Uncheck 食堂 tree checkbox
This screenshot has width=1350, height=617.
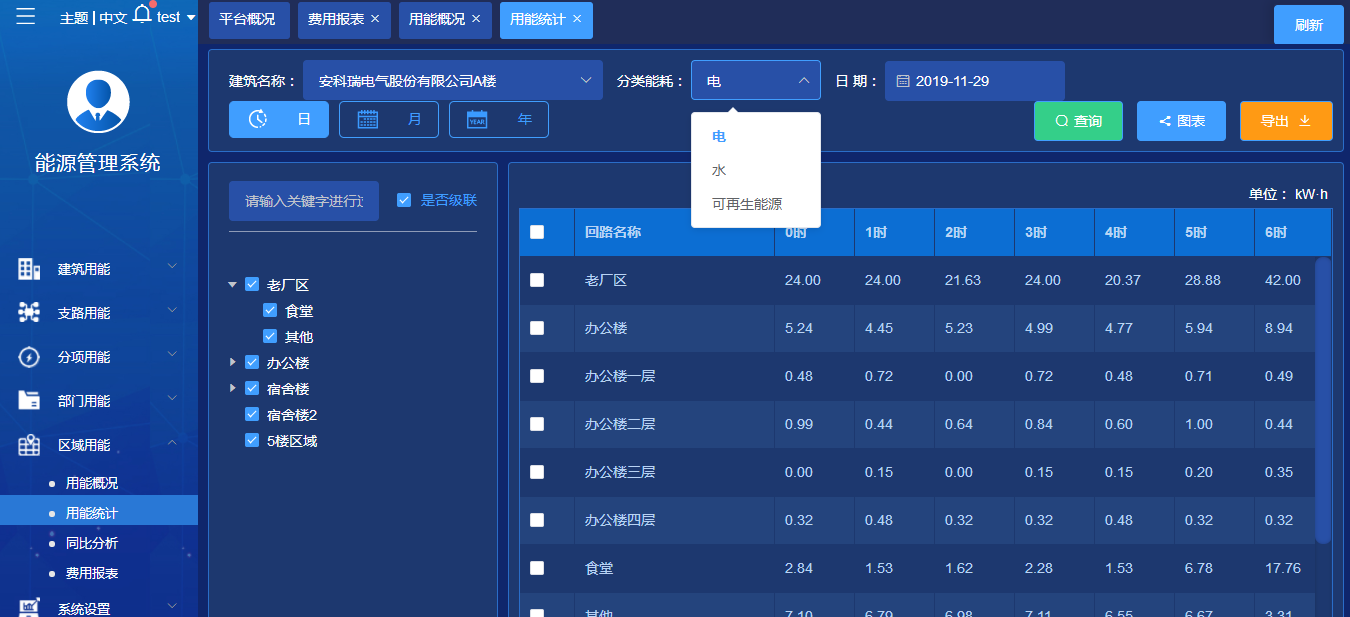[x=270, y=311]
